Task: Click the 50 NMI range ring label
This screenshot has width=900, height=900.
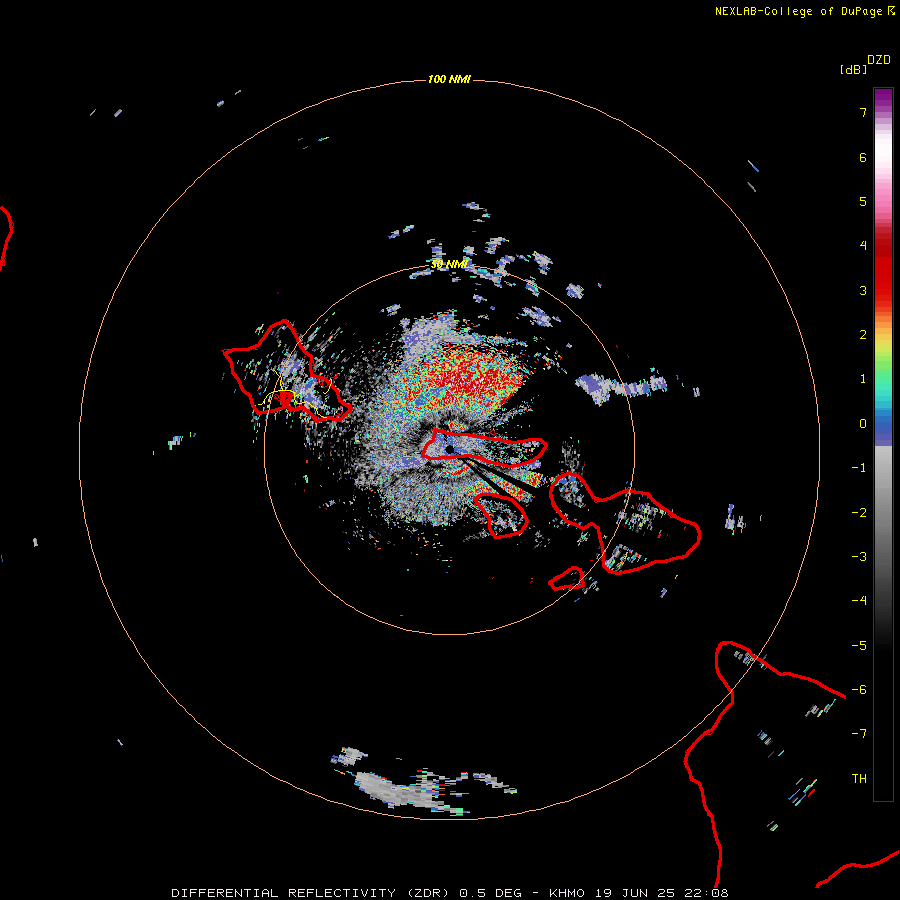Action: point(449,264)
